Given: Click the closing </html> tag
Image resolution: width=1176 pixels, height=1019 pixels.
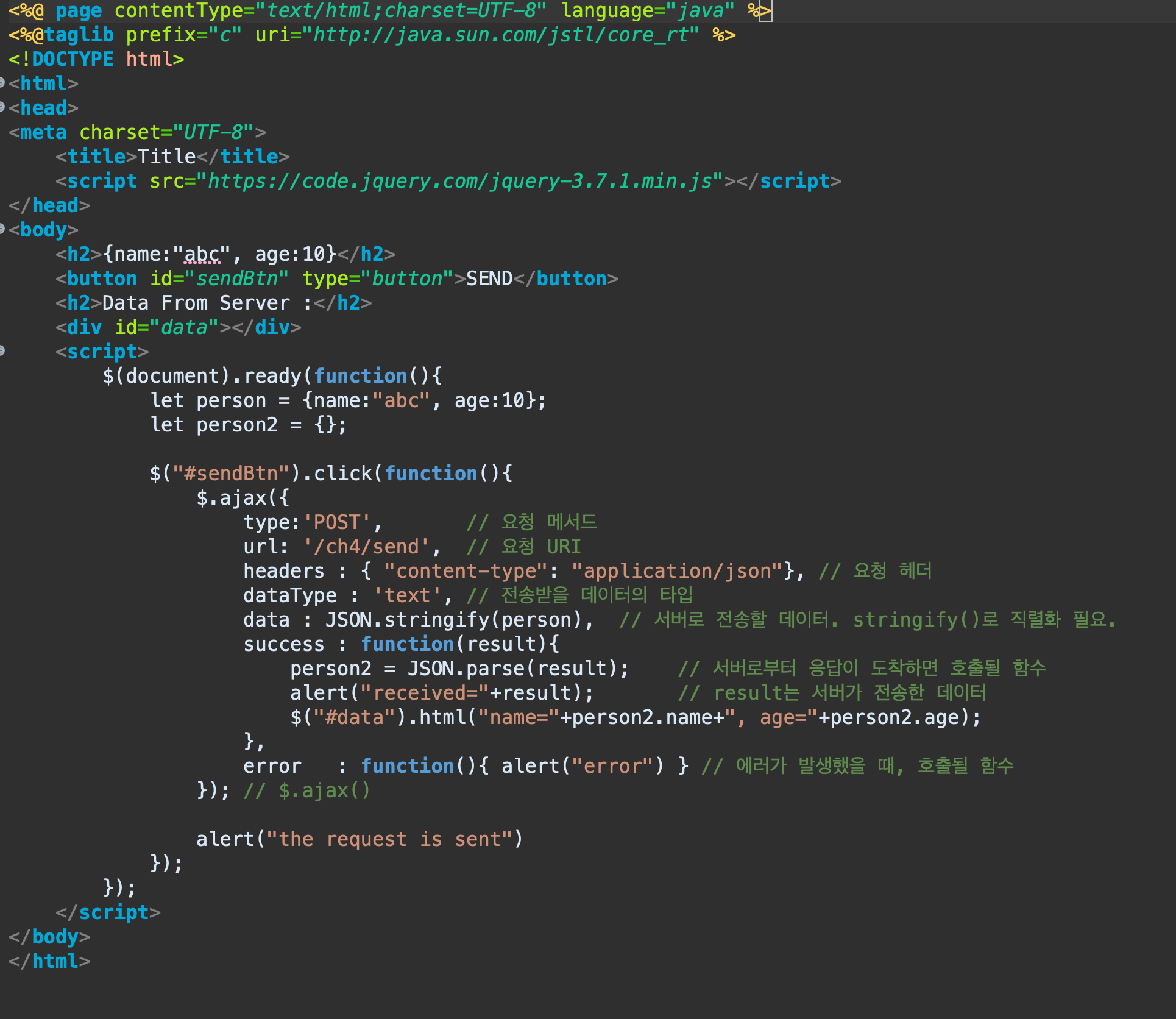Looking at the screenshot, I should (x=50, y=961).
